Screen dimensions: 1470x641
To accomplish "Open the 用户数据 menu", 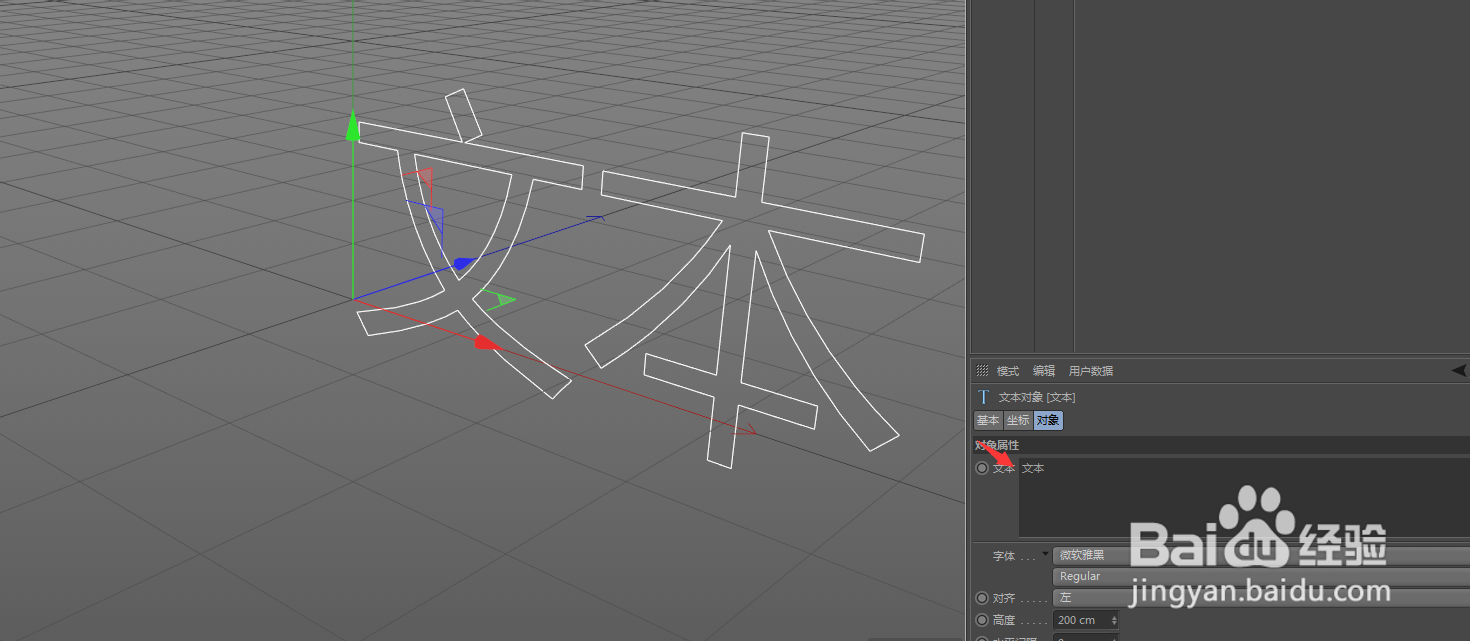I will point(1090,371).
